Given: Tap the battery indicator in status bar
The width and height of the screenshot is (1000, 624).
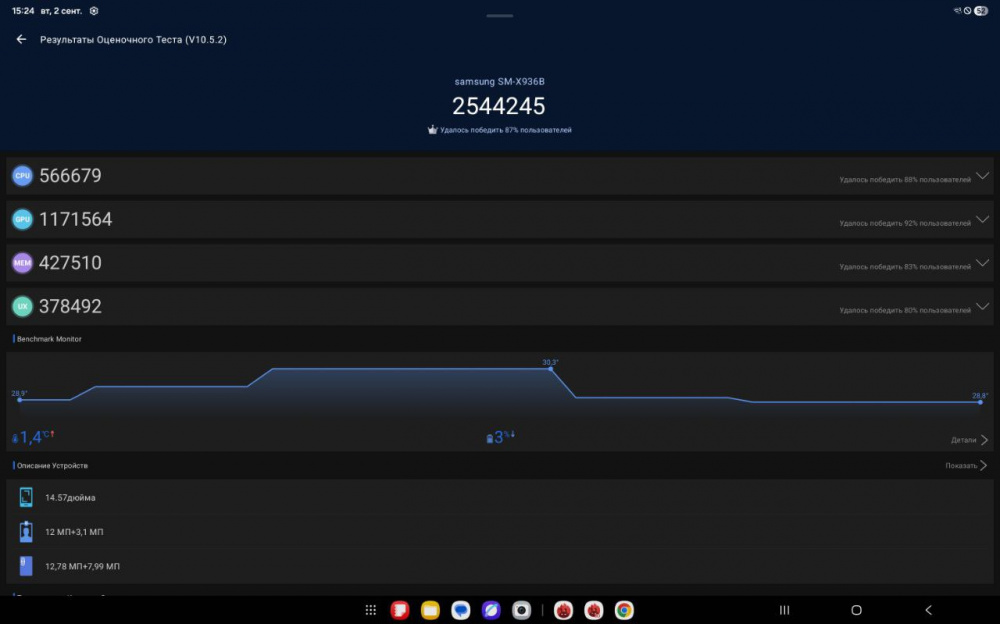Looking at the screenshot, I should pyautogui.click(x=981, y=10).
